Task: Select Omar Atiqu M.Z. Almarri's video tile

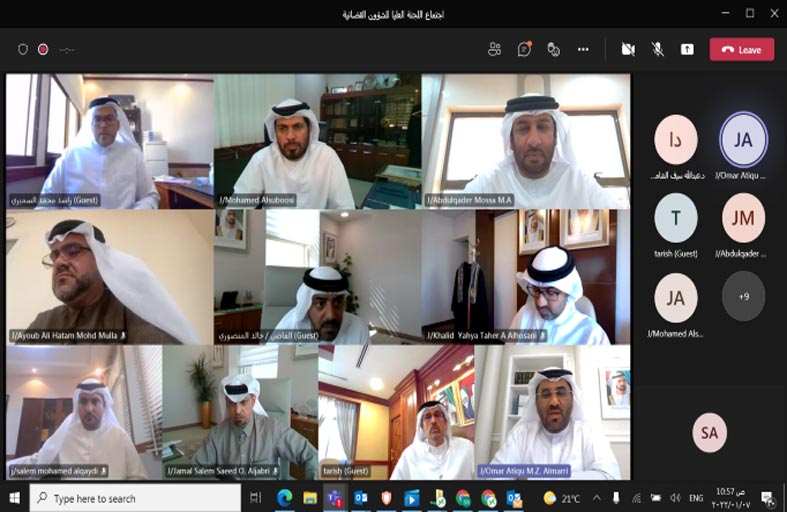Action: coord(553,412)
